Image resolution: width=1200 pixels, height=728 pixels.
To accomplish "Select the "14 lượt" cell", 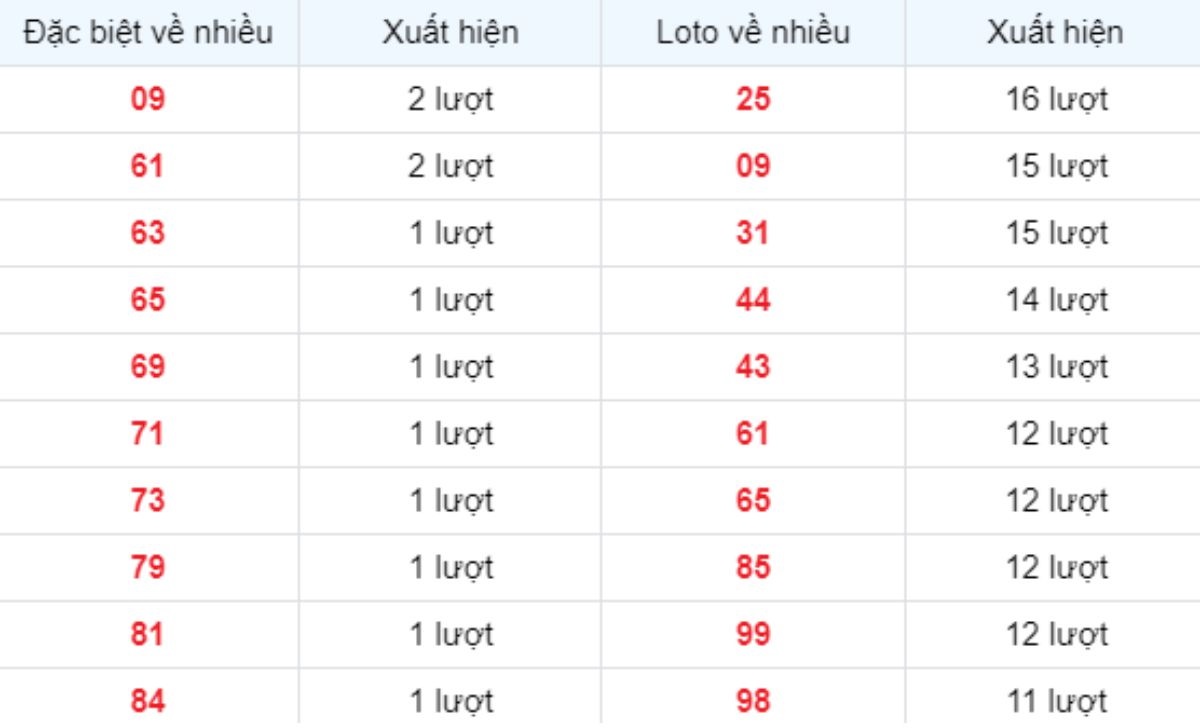I will [x=1057, y=300].
